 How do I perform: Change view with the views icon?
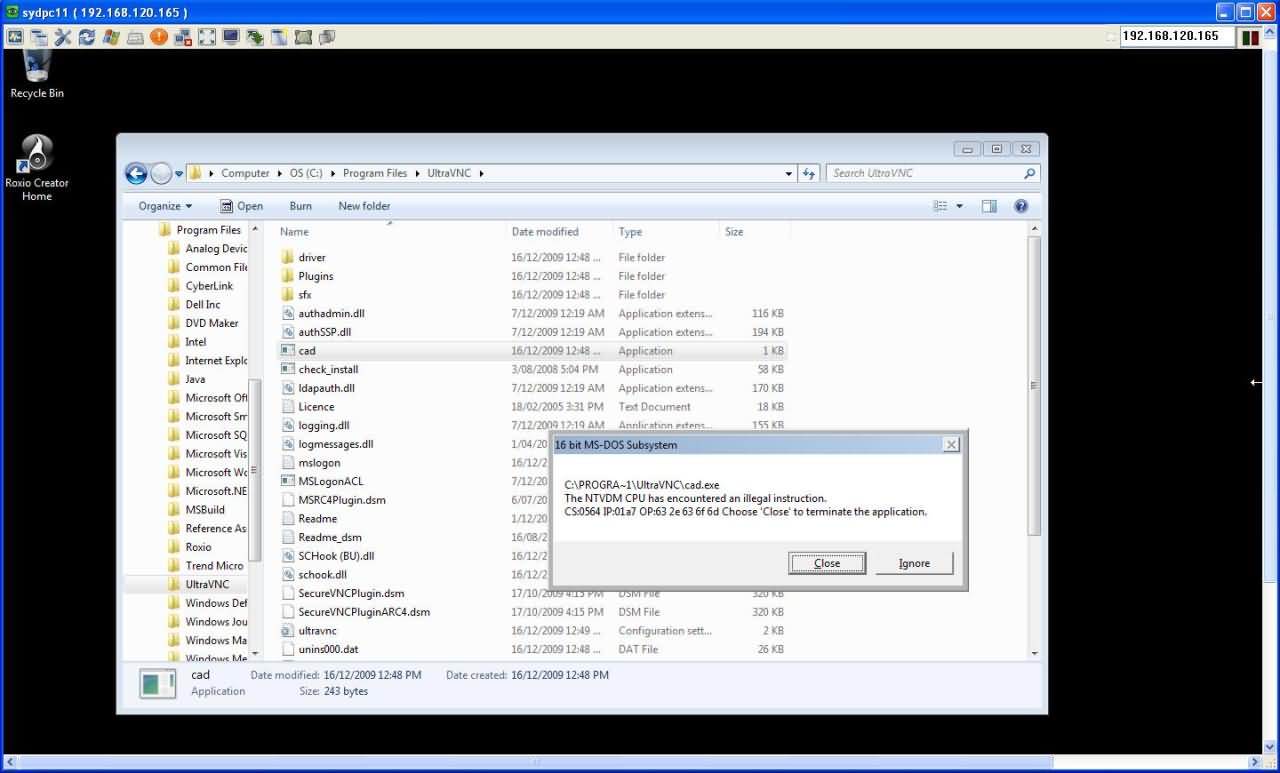click(940, 206)
